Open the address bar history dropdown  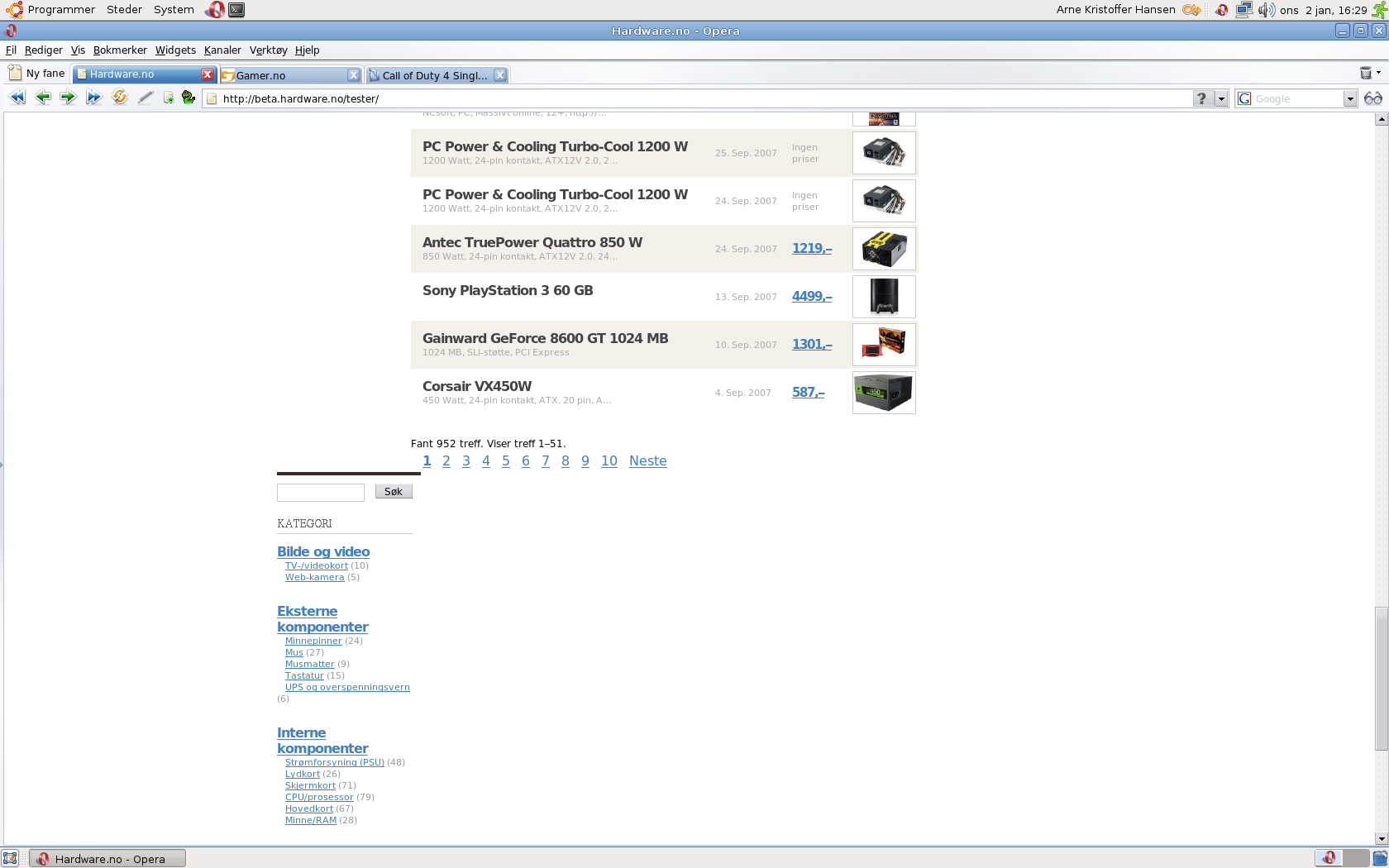(1220, 98)
